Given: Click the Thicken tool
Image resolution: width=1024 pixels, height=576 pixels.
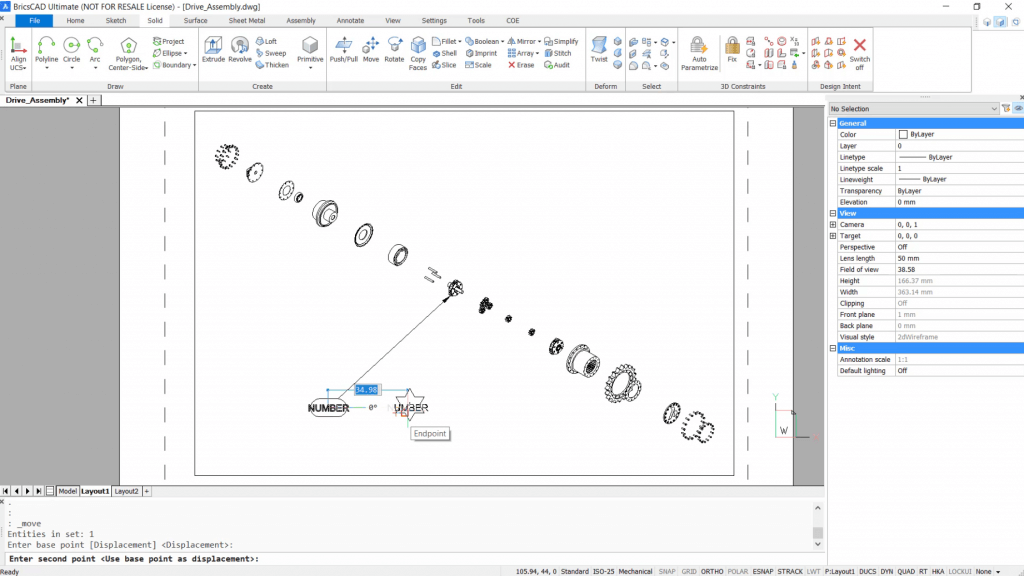Looking at the screenshot, I should click(272, 65).
